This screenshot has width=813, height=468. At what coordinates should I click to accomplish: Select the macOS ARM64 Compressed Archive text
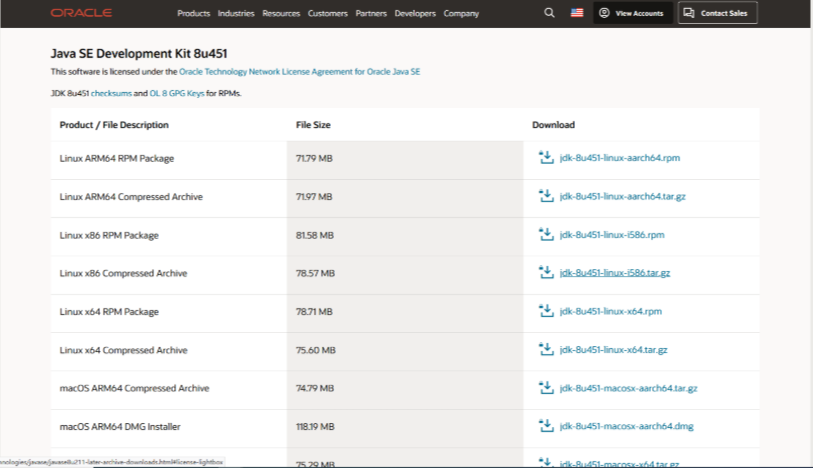click(134, 388)
